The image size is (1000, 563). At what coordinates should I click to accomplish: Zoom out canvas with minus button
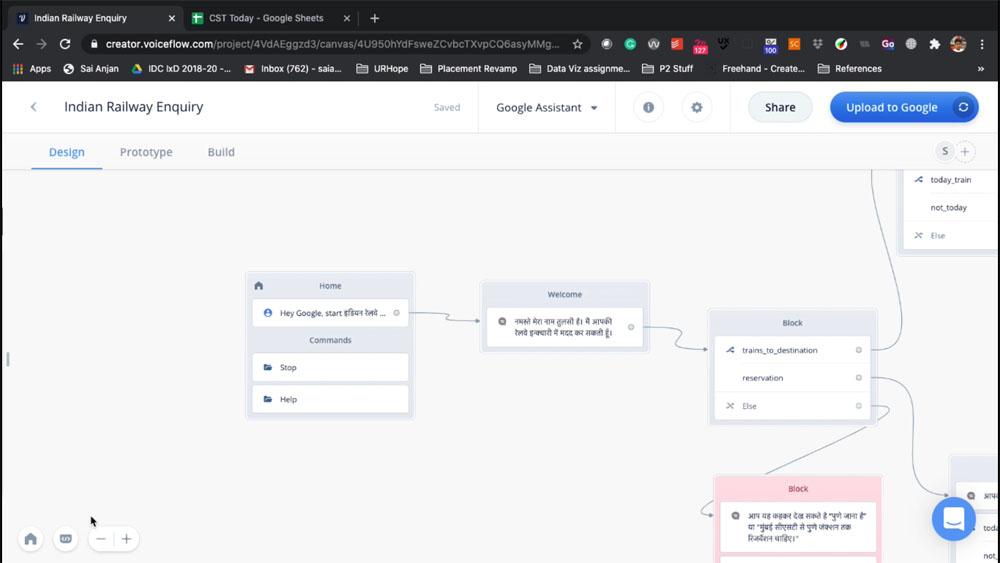(x=101, y=539)
